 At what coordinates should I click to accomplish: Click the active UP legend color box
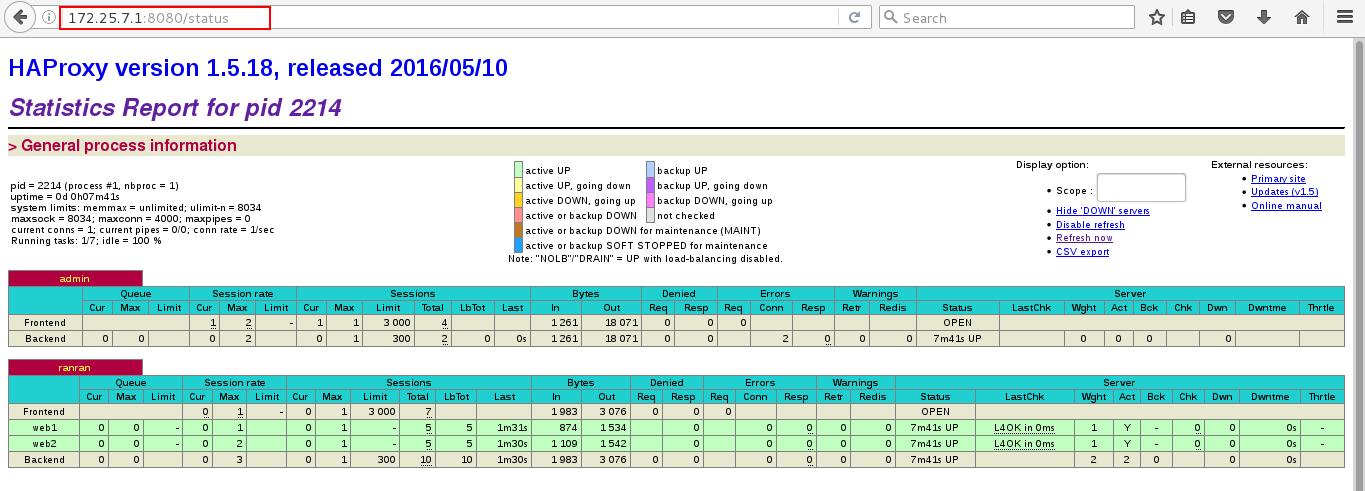pyautogui.click(x=518, y=170)
